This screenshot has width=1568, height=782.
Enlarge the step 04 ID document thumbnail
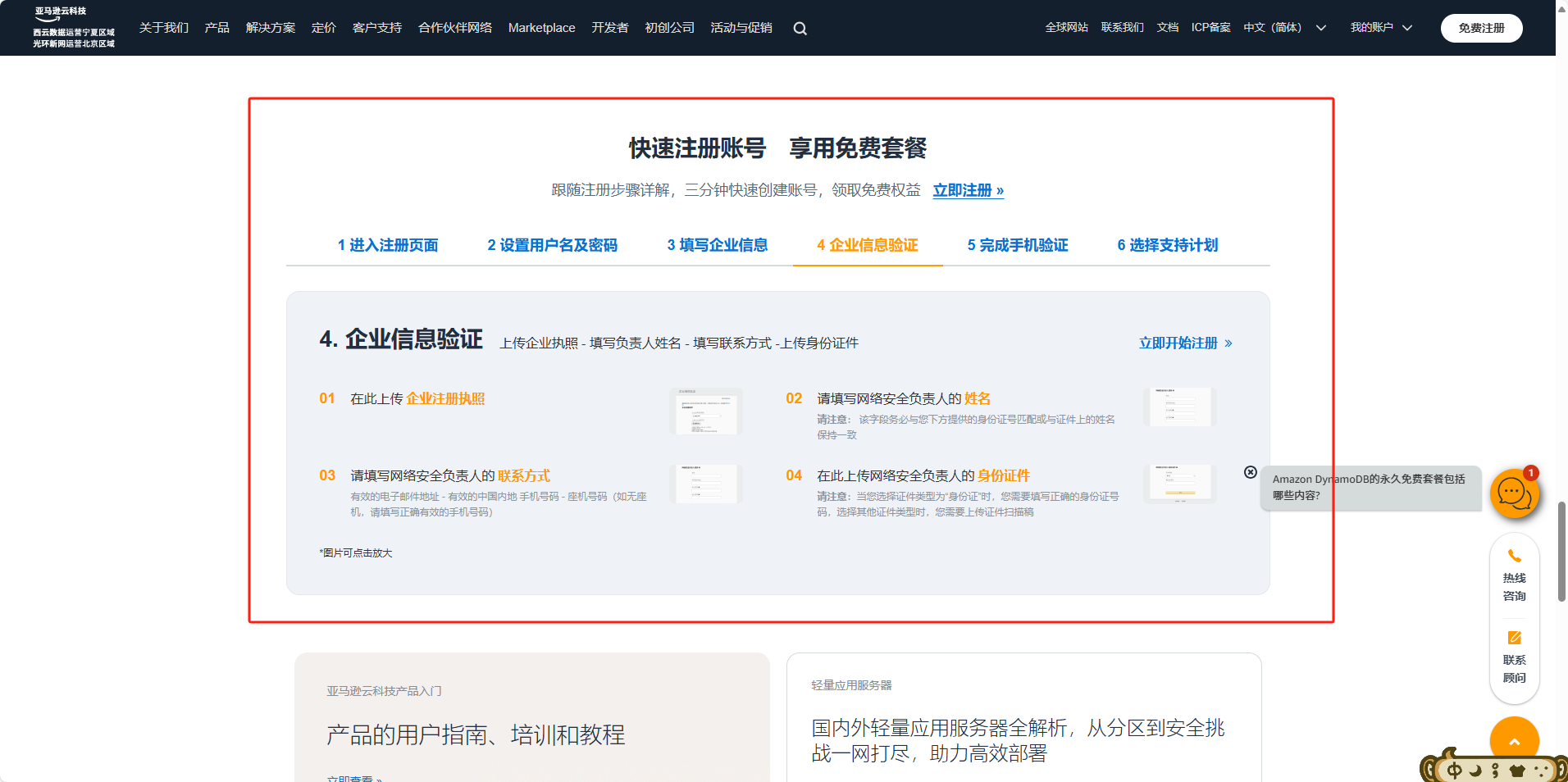pyautogui.click(x=1179, y=484)
